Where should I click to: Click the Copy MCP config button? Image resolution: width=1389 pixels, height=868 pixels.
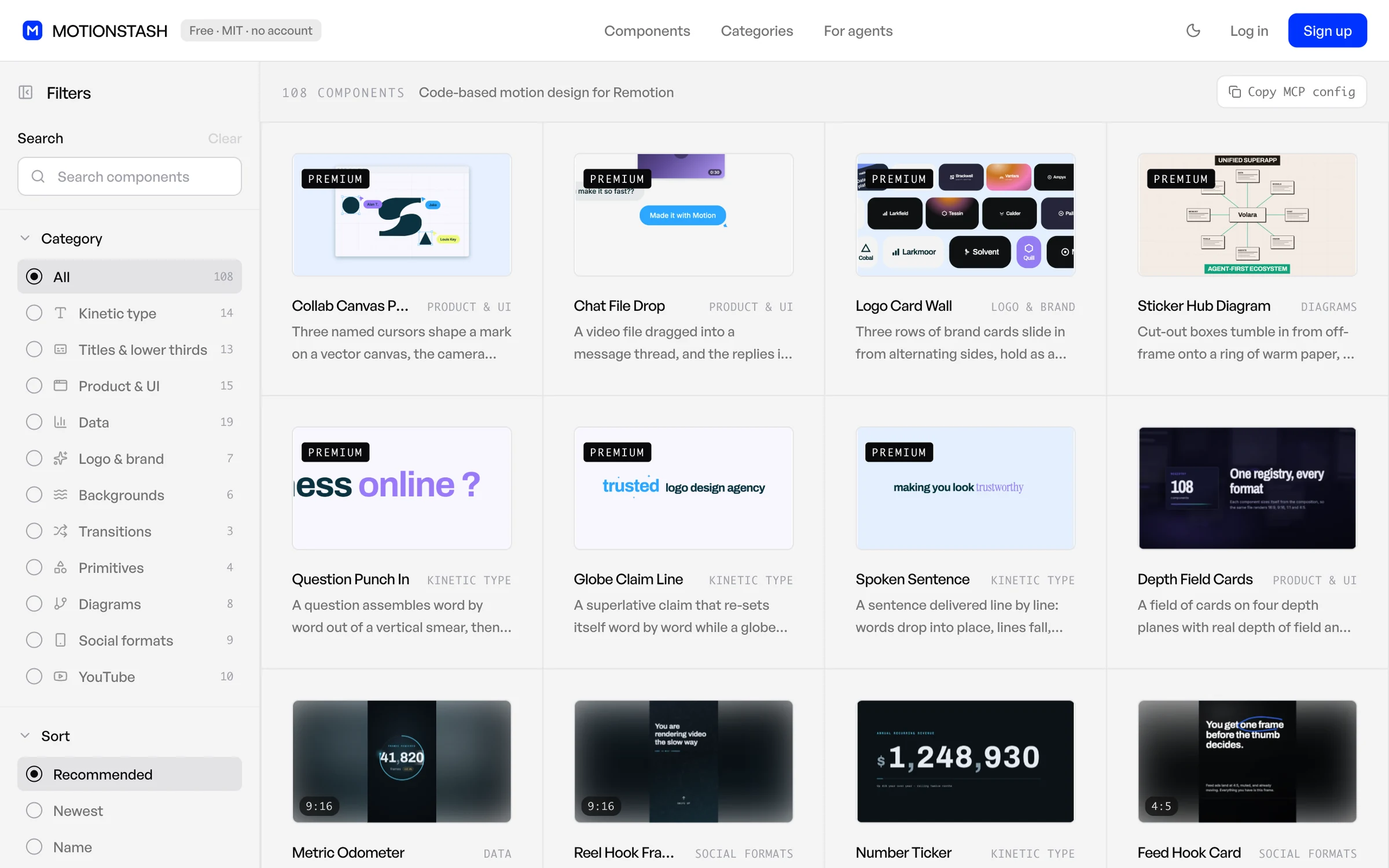[1291, 92]
